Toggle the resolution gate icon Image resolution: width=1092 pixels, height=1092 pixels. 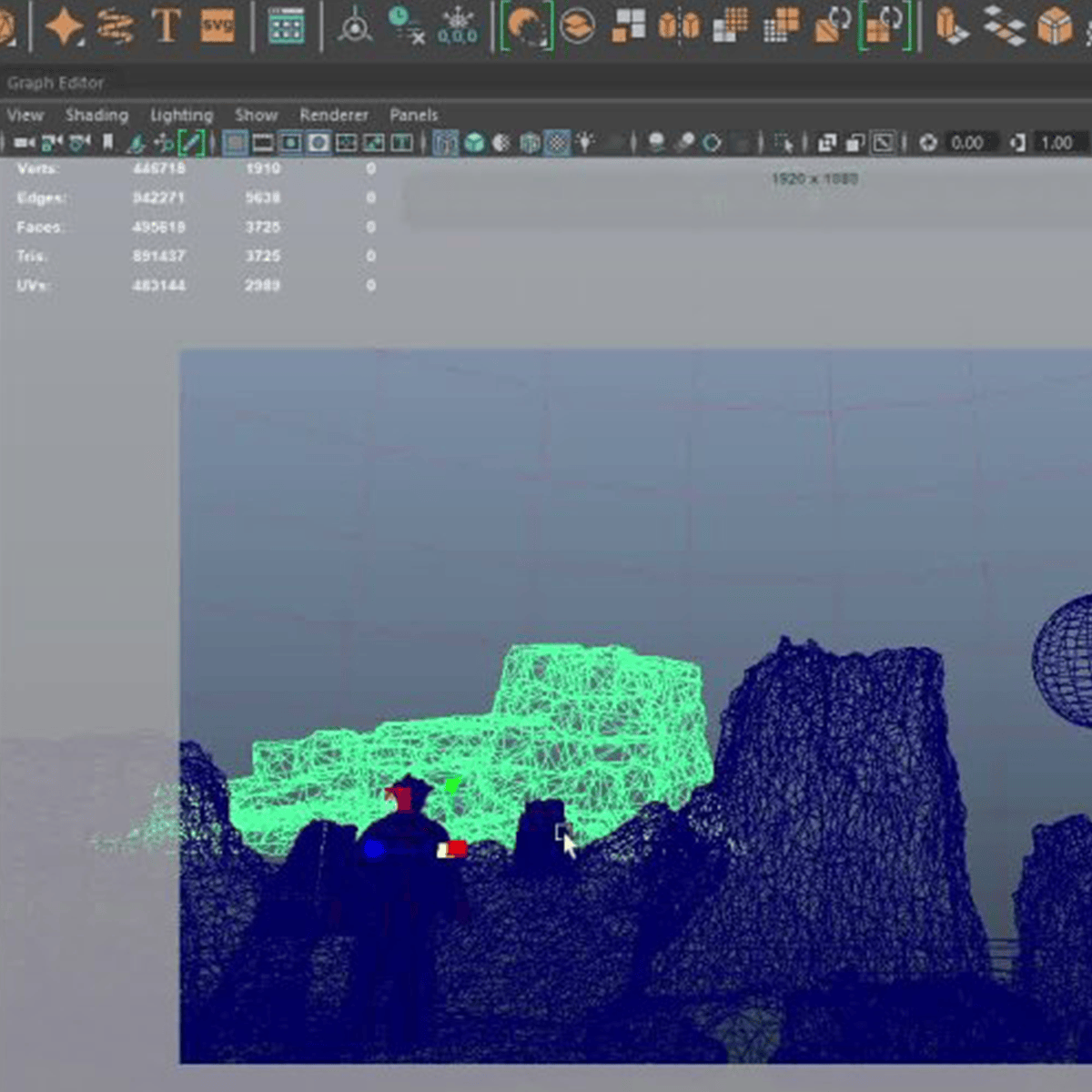point(290,143)
